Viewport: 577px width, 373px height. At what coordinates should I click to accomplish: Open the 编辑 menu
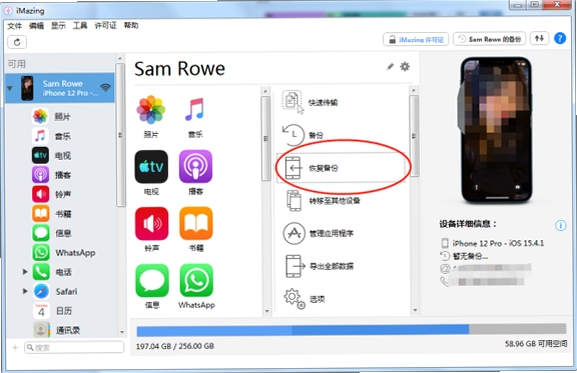pyautogui.click(x=36, y=25)
